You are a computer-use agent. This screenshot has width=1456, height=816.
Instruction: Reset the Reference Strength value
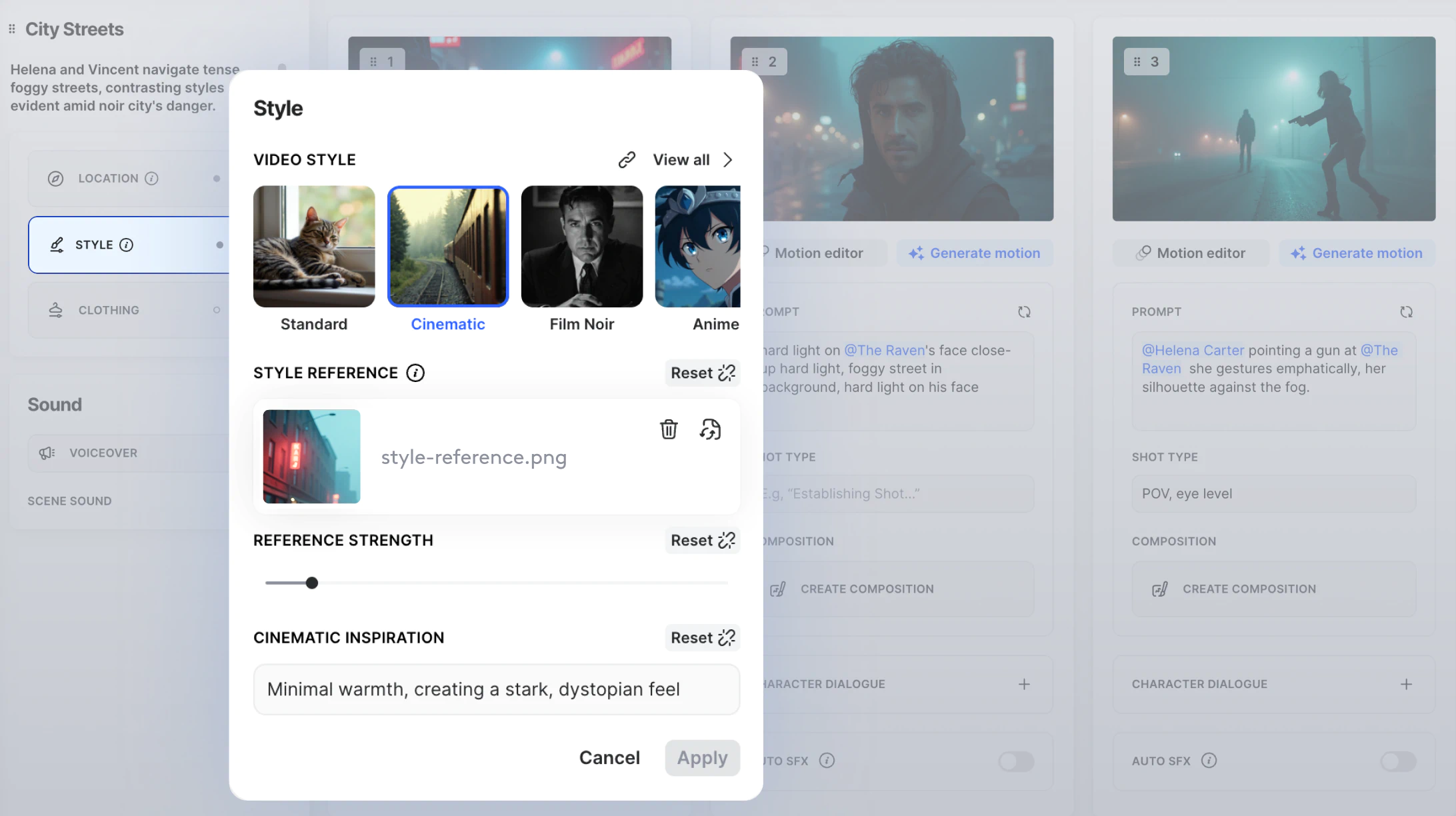pos(703,540)
